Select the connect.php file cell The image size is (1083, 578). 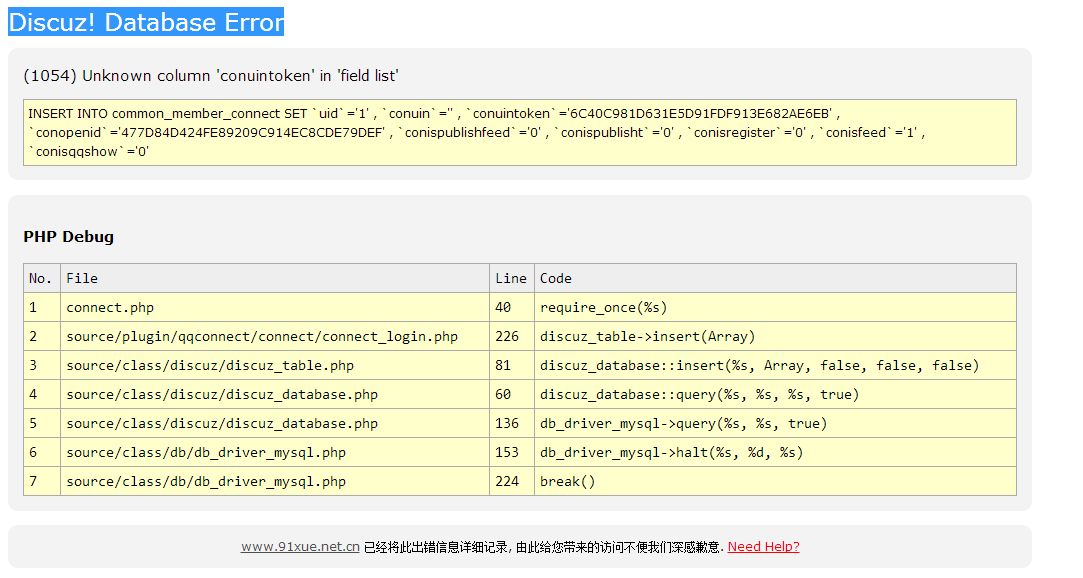point(110,307)
